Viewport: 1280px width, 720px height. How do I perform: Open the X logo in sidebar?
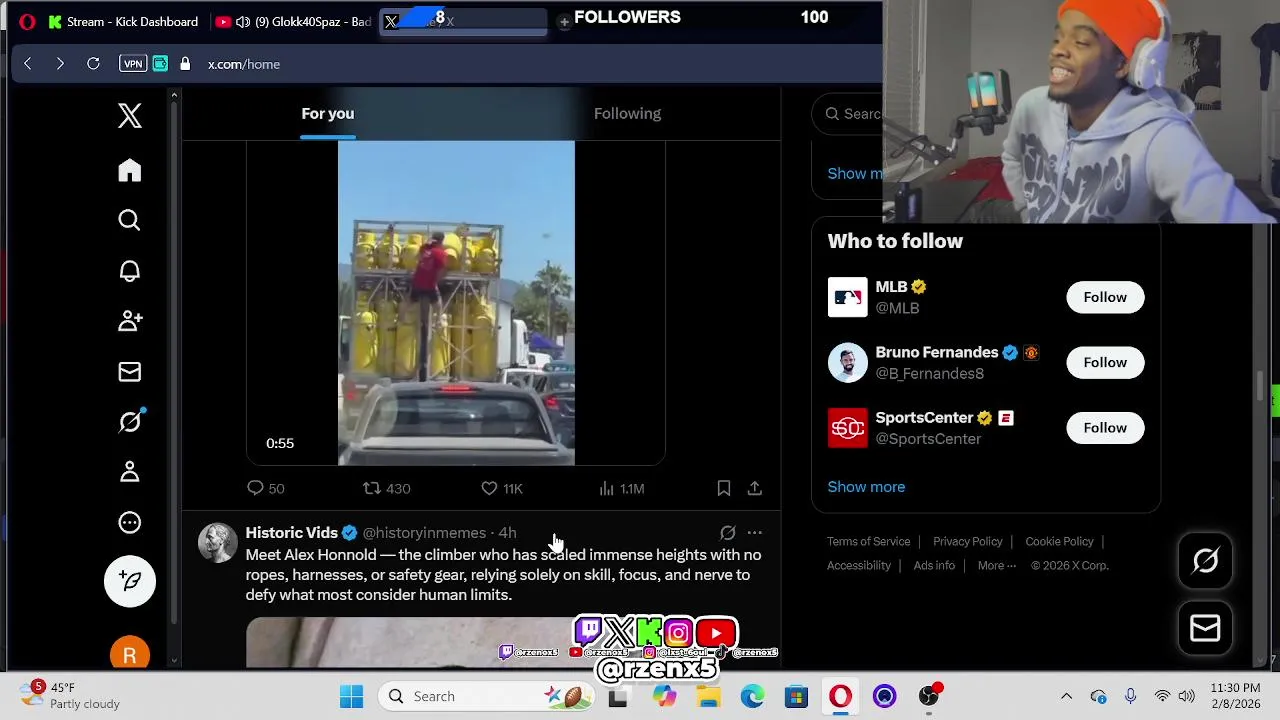(129, 116)
